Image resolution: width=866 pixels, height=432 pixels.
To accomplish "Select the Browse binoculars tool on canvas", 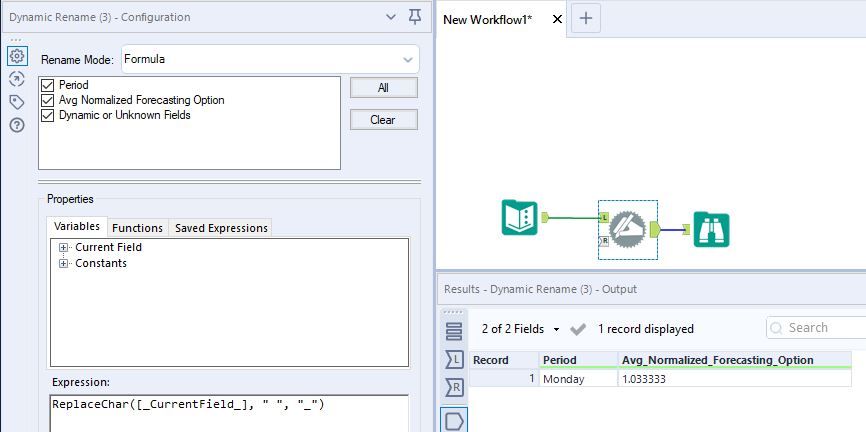I will click(711, 229).
